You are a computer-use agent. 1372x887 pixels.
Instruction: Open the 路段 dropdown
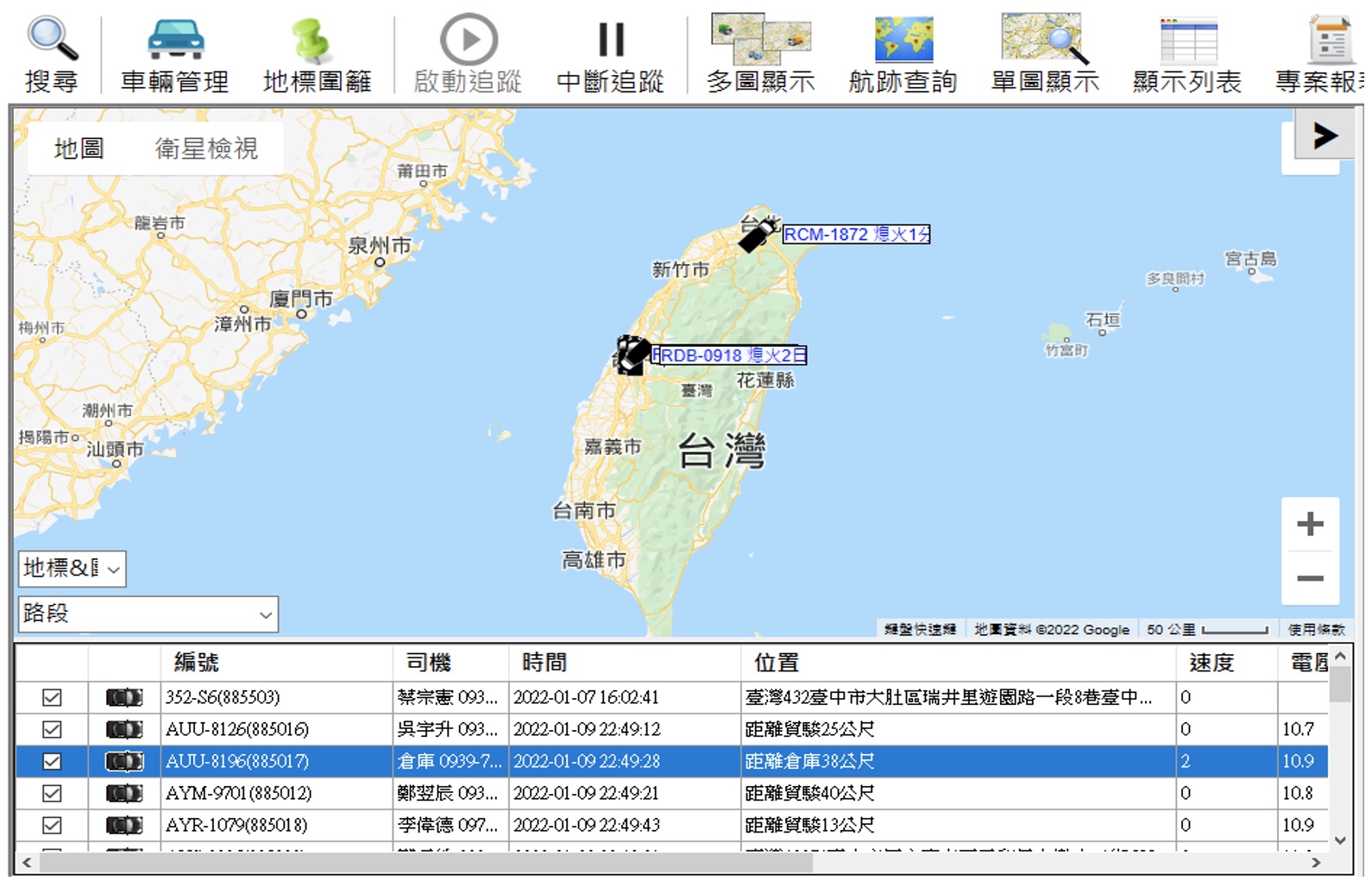pyautogui.click(x=148, y=613)
